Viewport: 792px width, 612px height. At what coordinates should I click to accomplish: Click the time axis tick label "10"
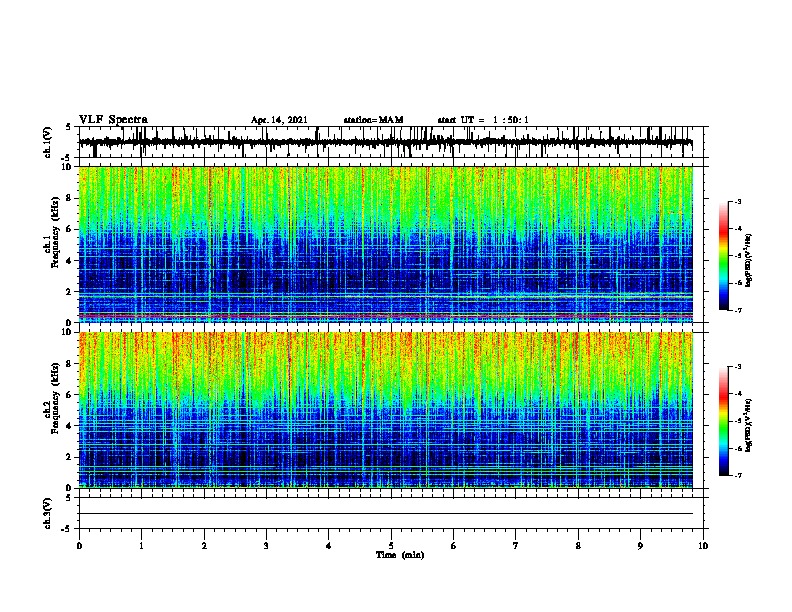[x=703, y=546]
